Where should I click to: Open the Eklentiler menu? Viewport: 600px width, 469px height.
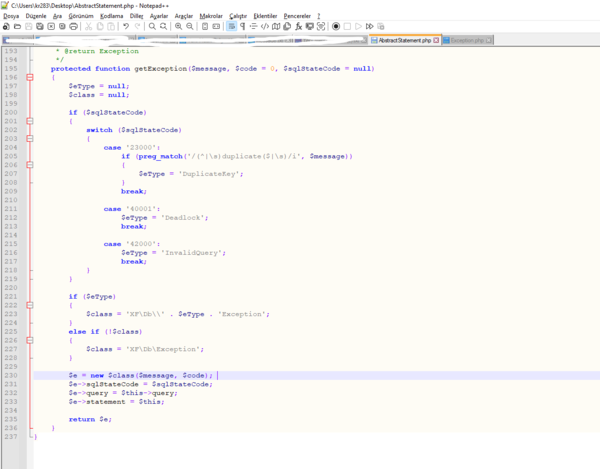tap(265, 16)
